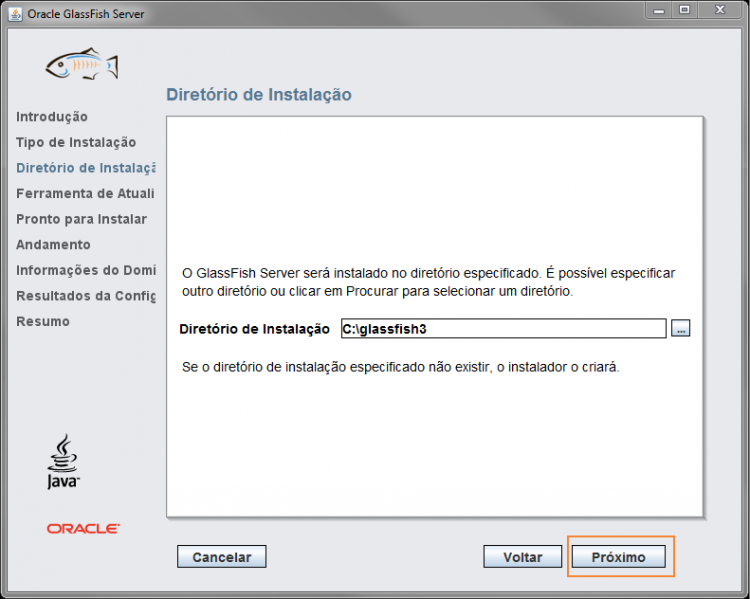The height and width of the screenshot is (599, 750).
Task: Select Andamento step in sidebar
Action: coord(53,244)
